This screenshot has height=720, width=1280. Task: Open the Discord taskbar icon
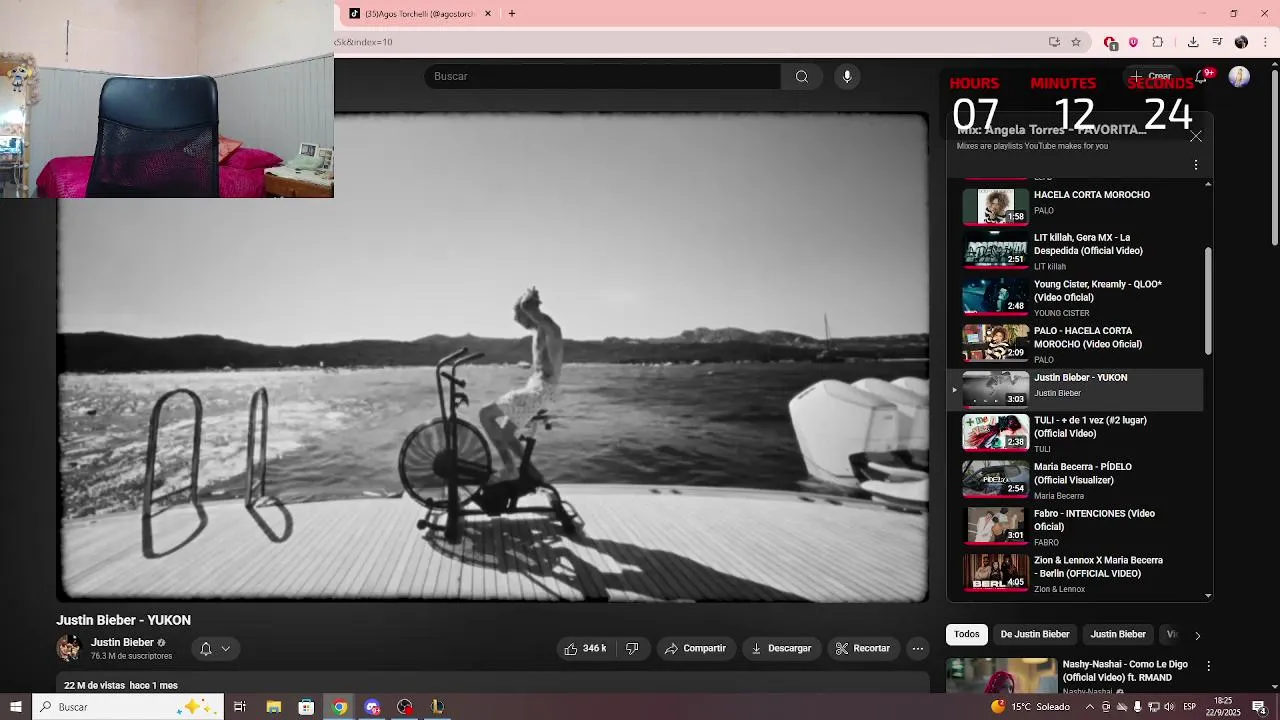[372, 707]
